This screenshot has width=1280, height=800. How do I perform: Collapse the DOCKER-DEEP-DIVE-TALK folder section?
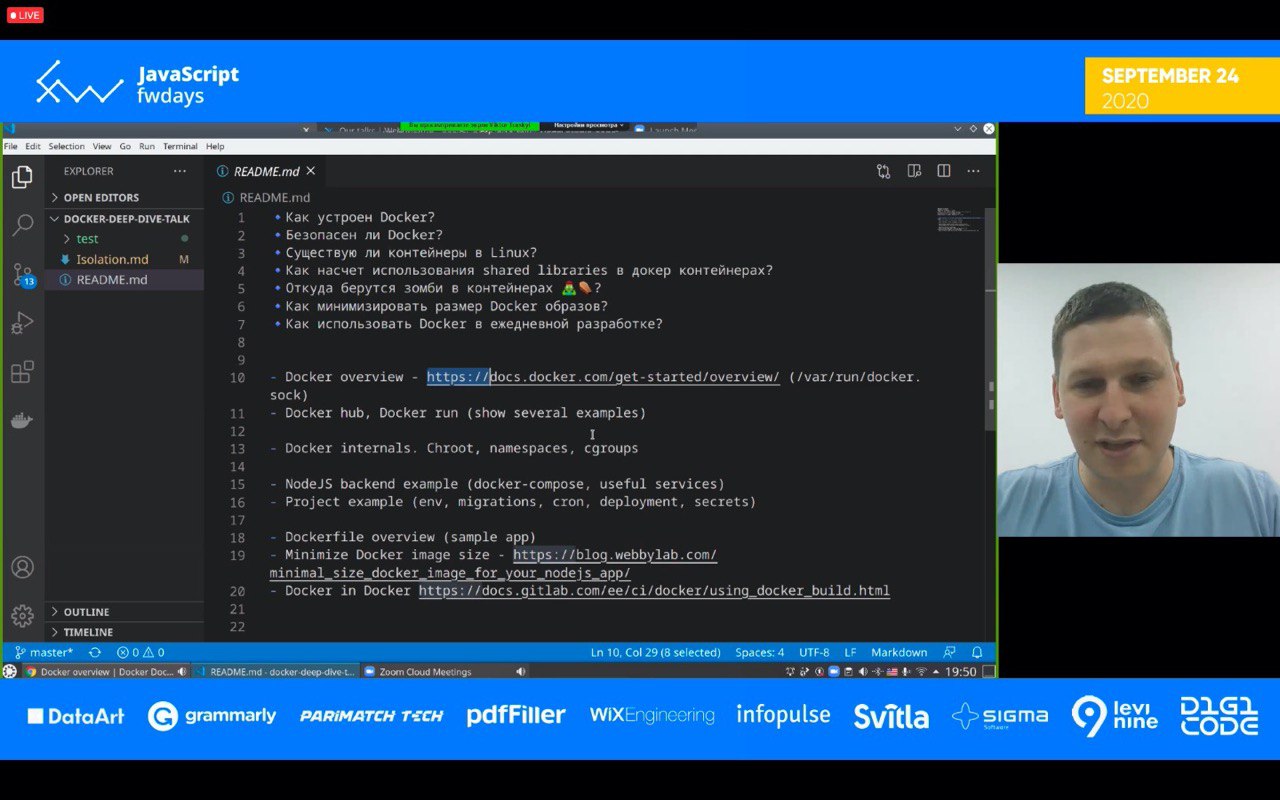click(124, 218)
